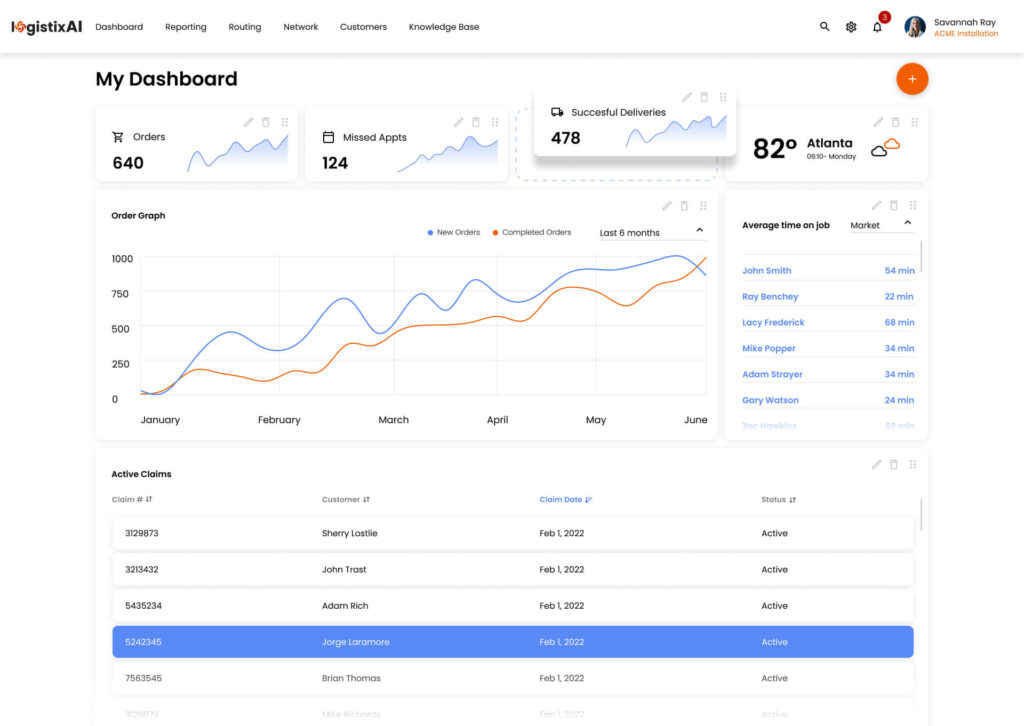Open the Network menu item
The width and height of the screenshot is (1024, 726).
[300, 27]
